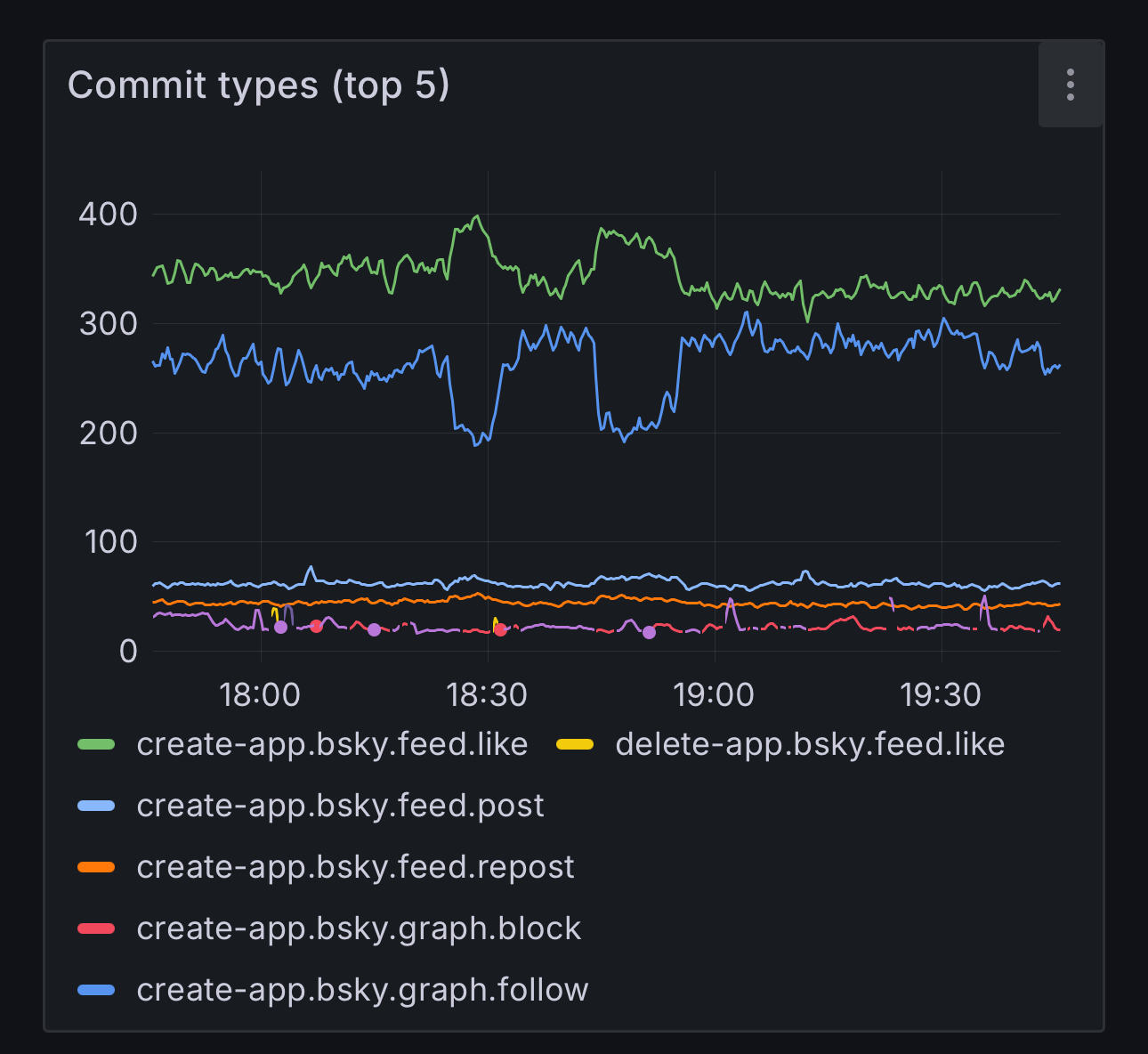
Task: Click the orange create-app.bsky.feed.repost legend swatch
Action: pos(96,867)
